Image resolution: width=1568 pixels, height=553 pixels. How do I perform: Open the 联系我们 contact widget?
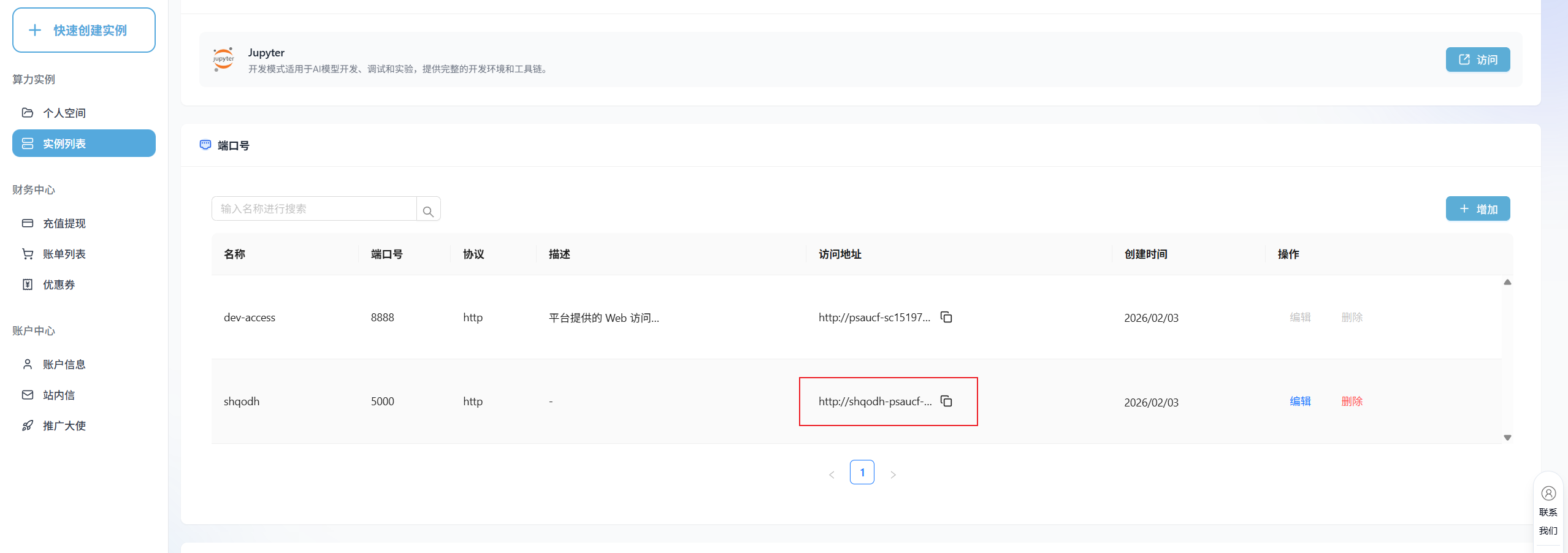1548,511
